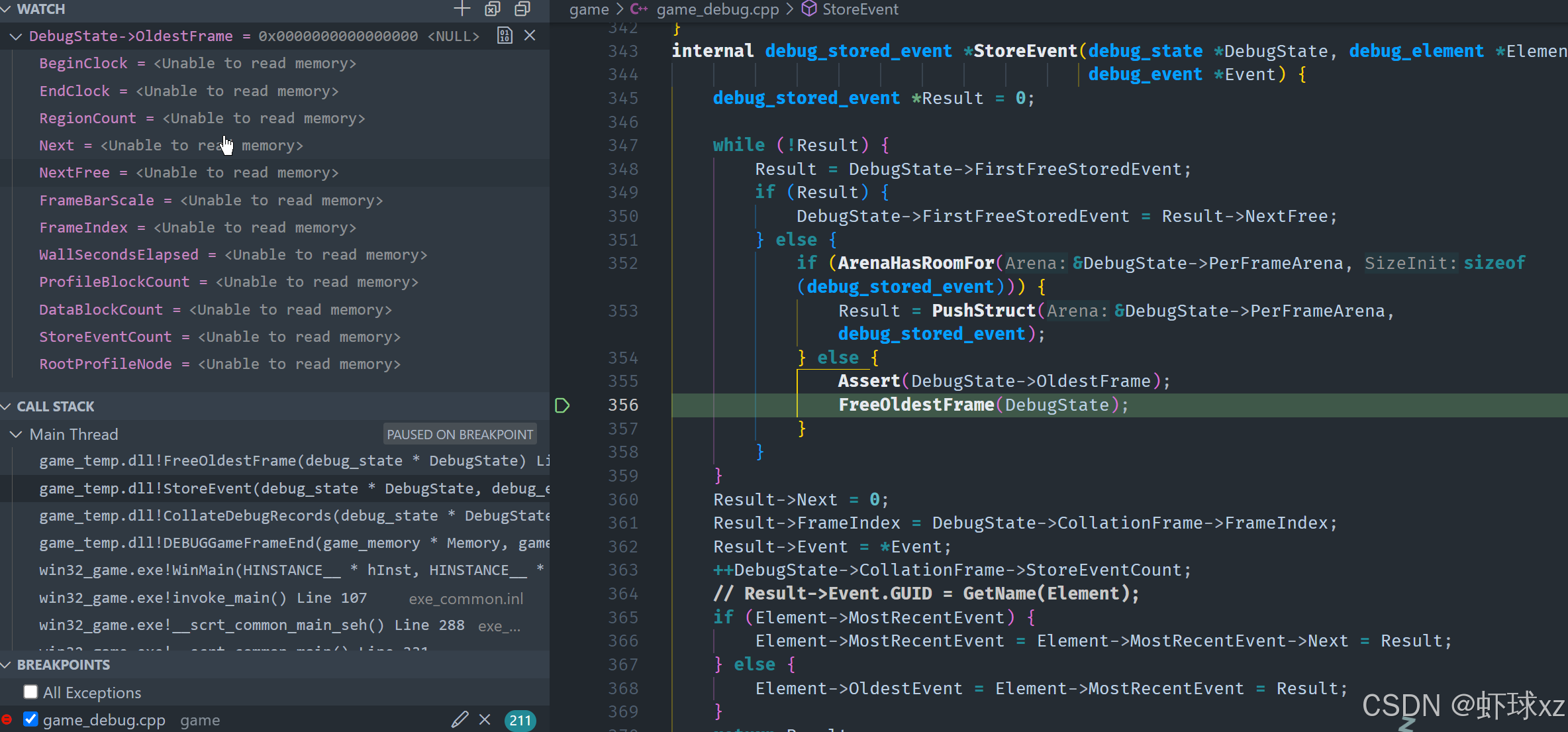The height and width of the screenshot is (732, 1568).
Task: Select StoreEvent symbol in breadcrumb
Action: pos(859,9)
